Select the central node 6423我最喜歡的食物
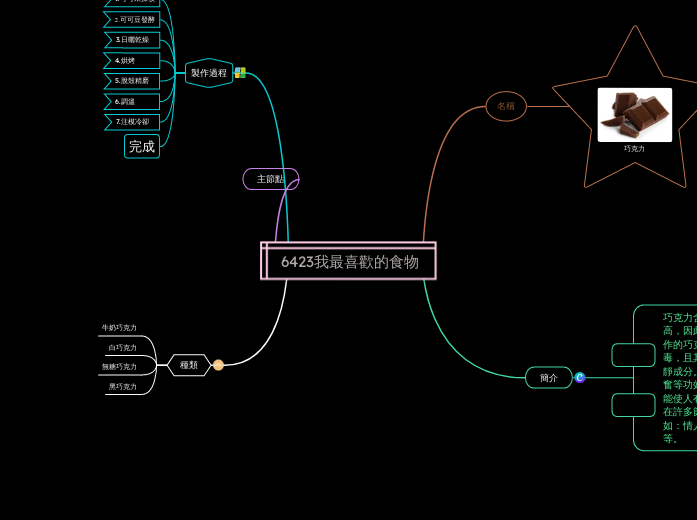This screenshot has width=697, height=520. click(348, 261)
